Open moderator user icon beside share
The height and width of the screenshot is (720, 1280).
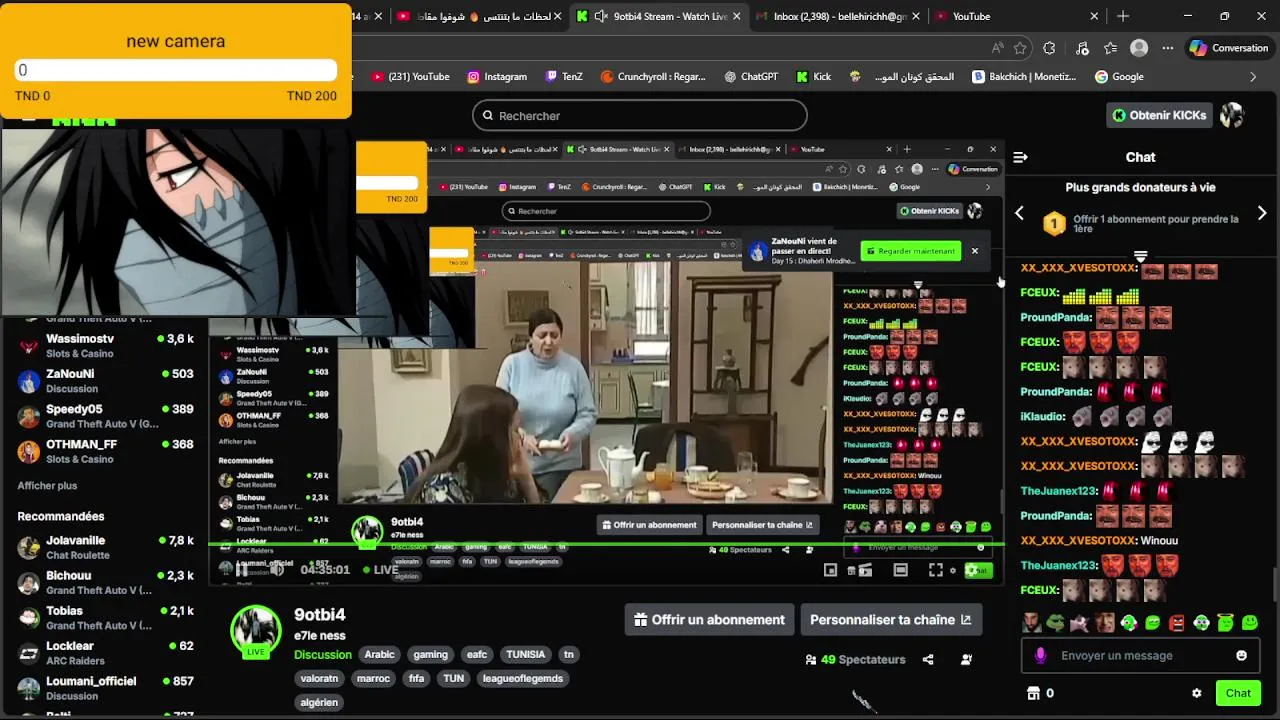[x=966, y=660]
